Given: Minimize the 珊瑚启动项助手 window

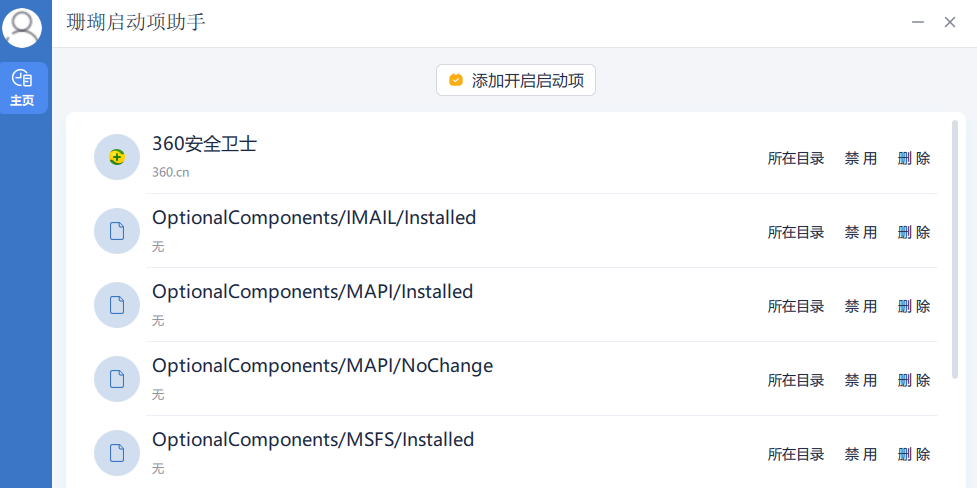Looking at the screenshot, I should pos(918,22).
